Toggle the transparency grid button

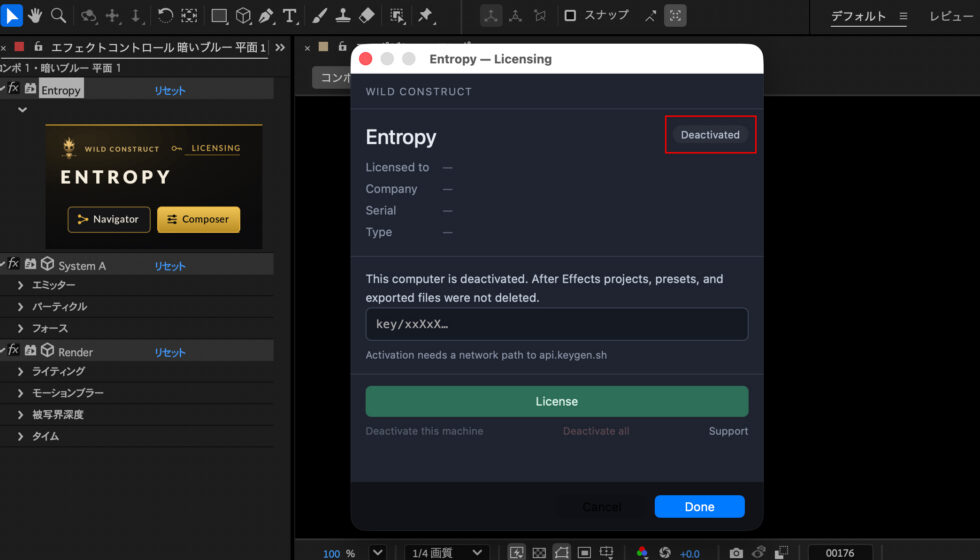coord(539,552)
